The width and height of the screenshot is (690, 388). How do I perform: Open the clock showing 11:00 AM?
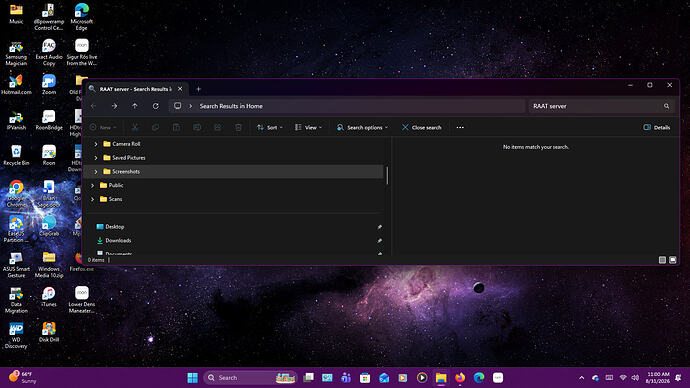pyautogui.click(x=658, y=377)
